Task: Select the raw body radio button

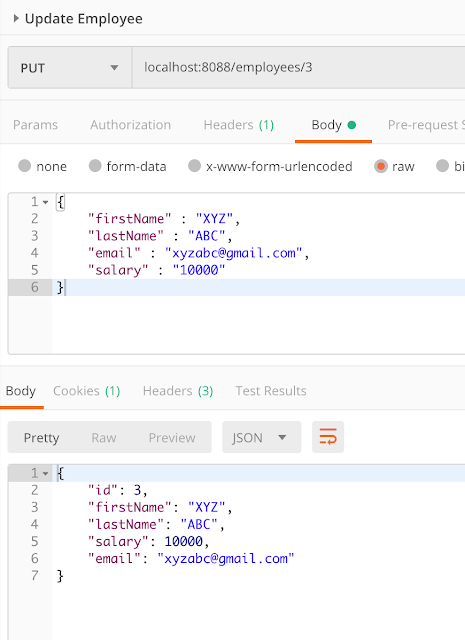Action: [x=381, y=166]
